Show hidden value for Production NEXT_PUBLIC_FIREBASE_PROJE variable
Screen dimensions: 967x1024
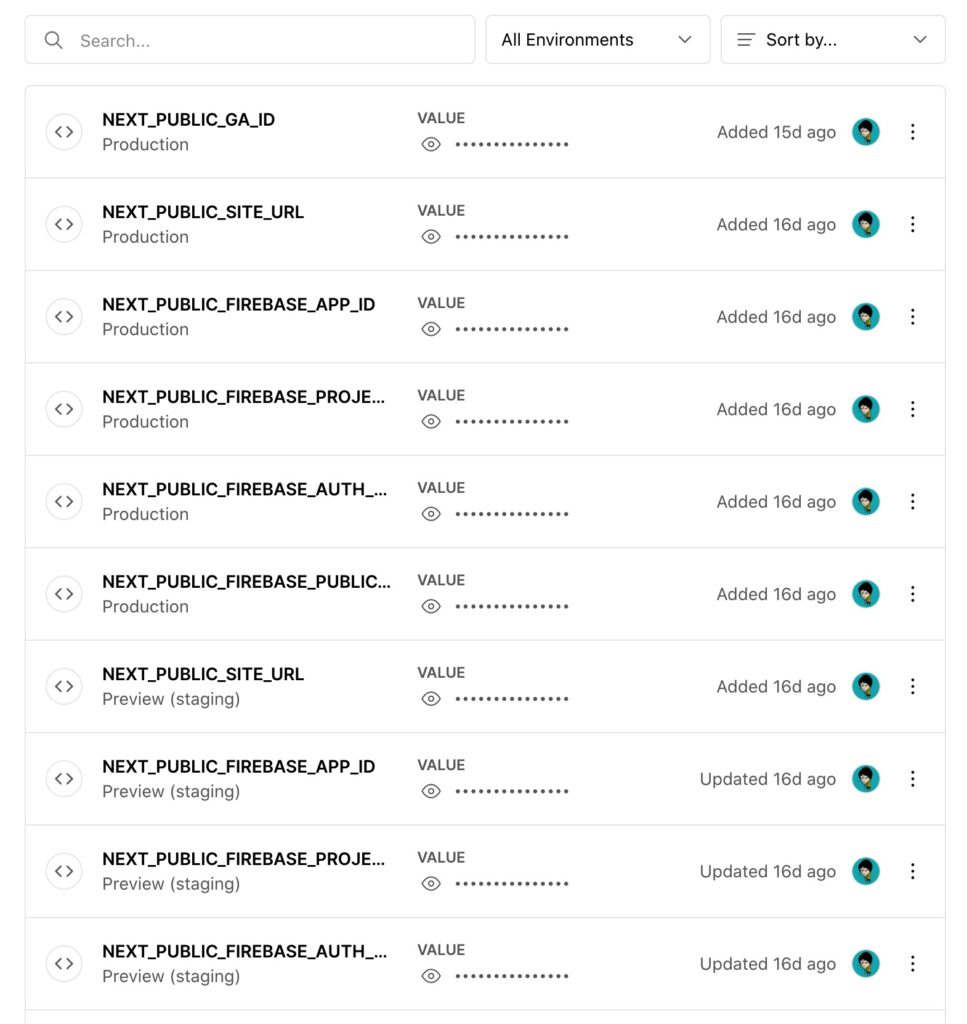coord(431,422)
